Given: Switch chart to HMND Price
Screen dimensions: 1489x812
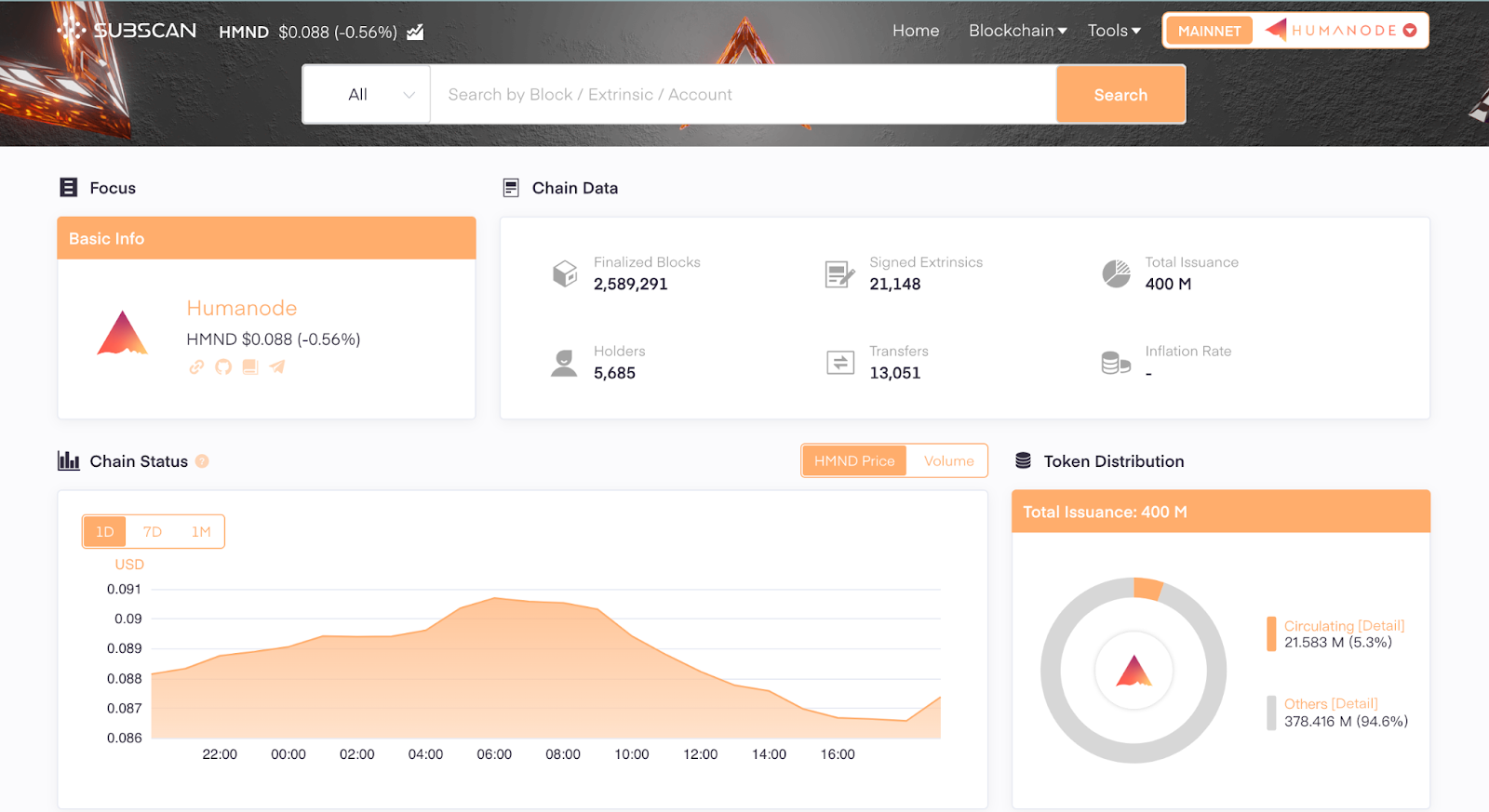Looking at the screenshot, I should pos(854,460).
